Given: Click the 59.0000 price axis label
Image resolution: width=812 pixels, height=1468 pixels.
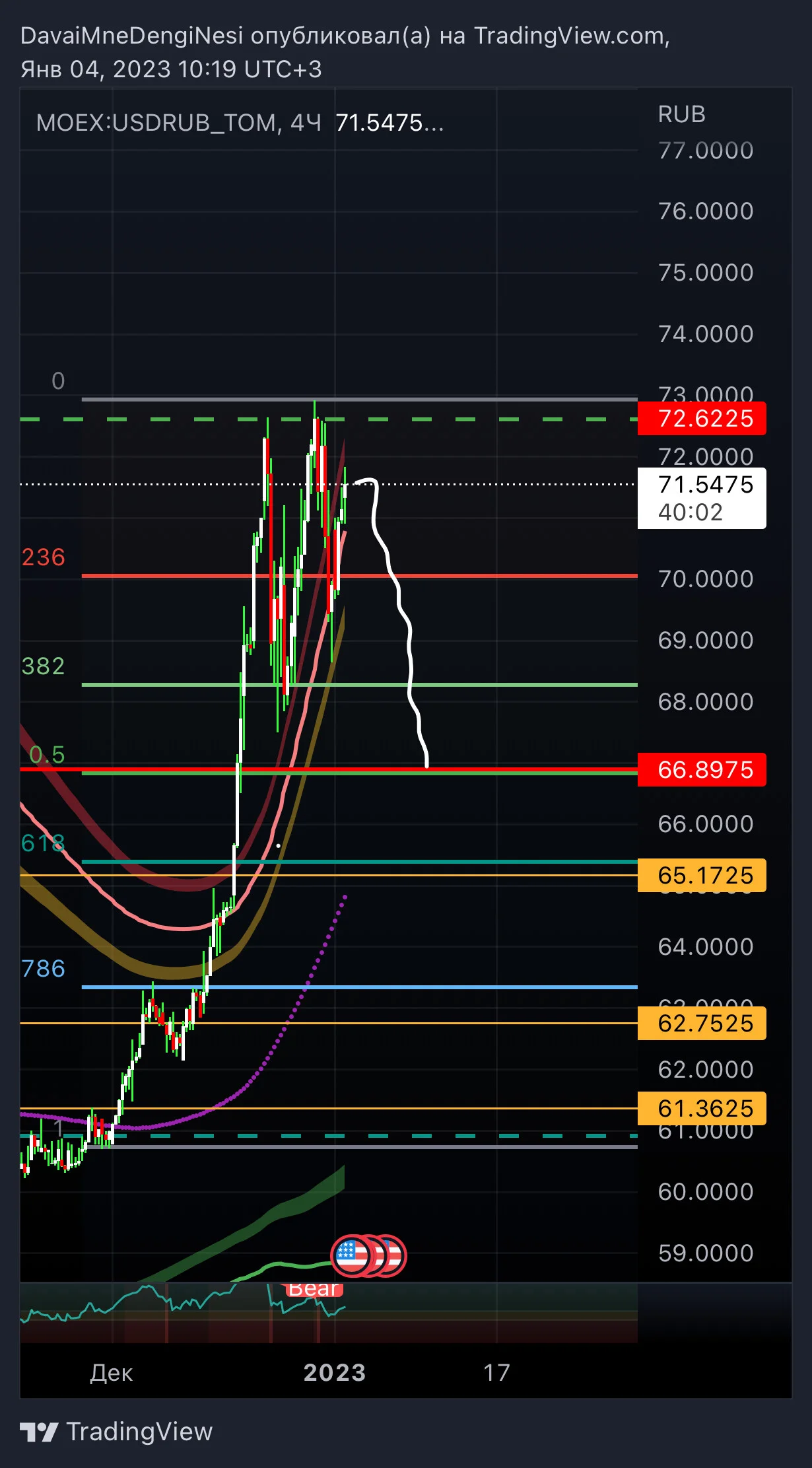Looking at the screenshot, I should (x=706, y=1253).
